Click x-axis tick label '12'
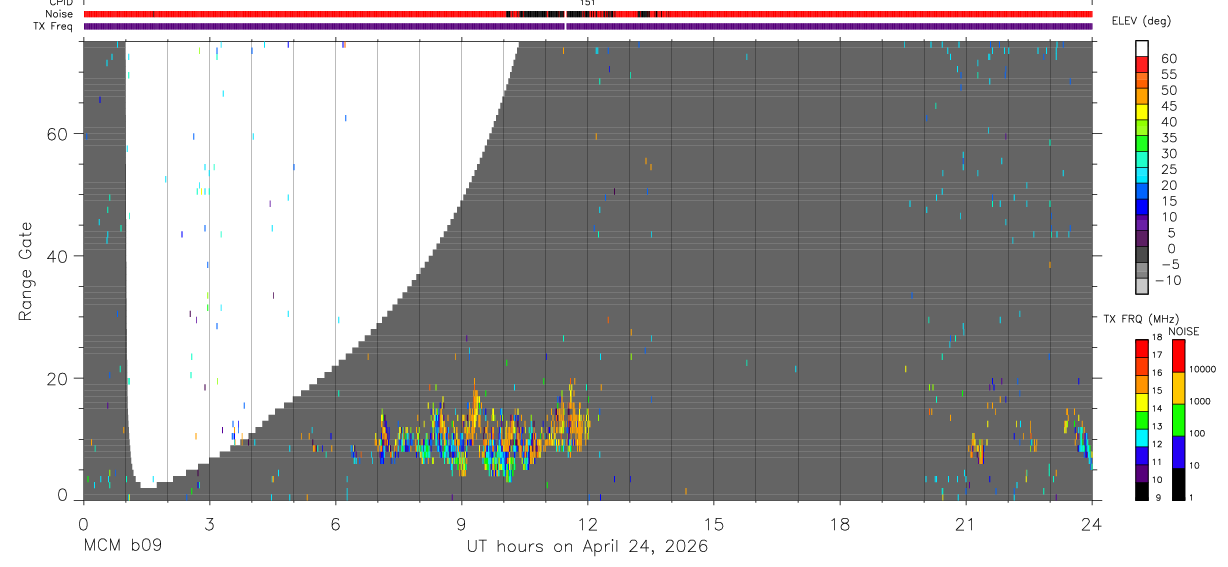 (x=587, y=524)
